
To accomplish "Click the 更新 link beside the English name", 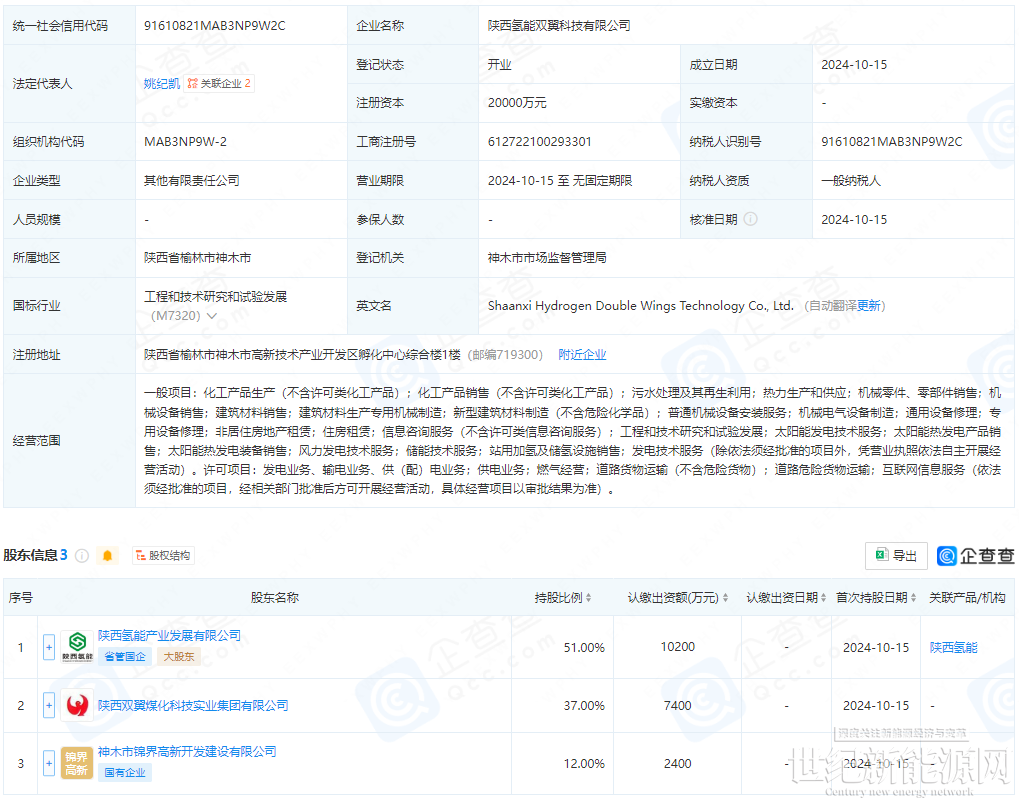I will pyautogui.click(x=868, y=306).
